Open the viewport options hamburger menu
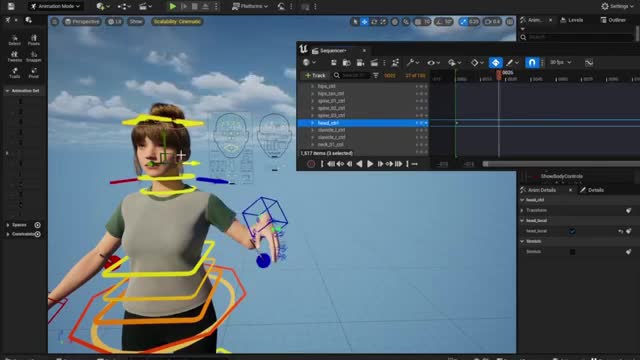 coord(55,22)
